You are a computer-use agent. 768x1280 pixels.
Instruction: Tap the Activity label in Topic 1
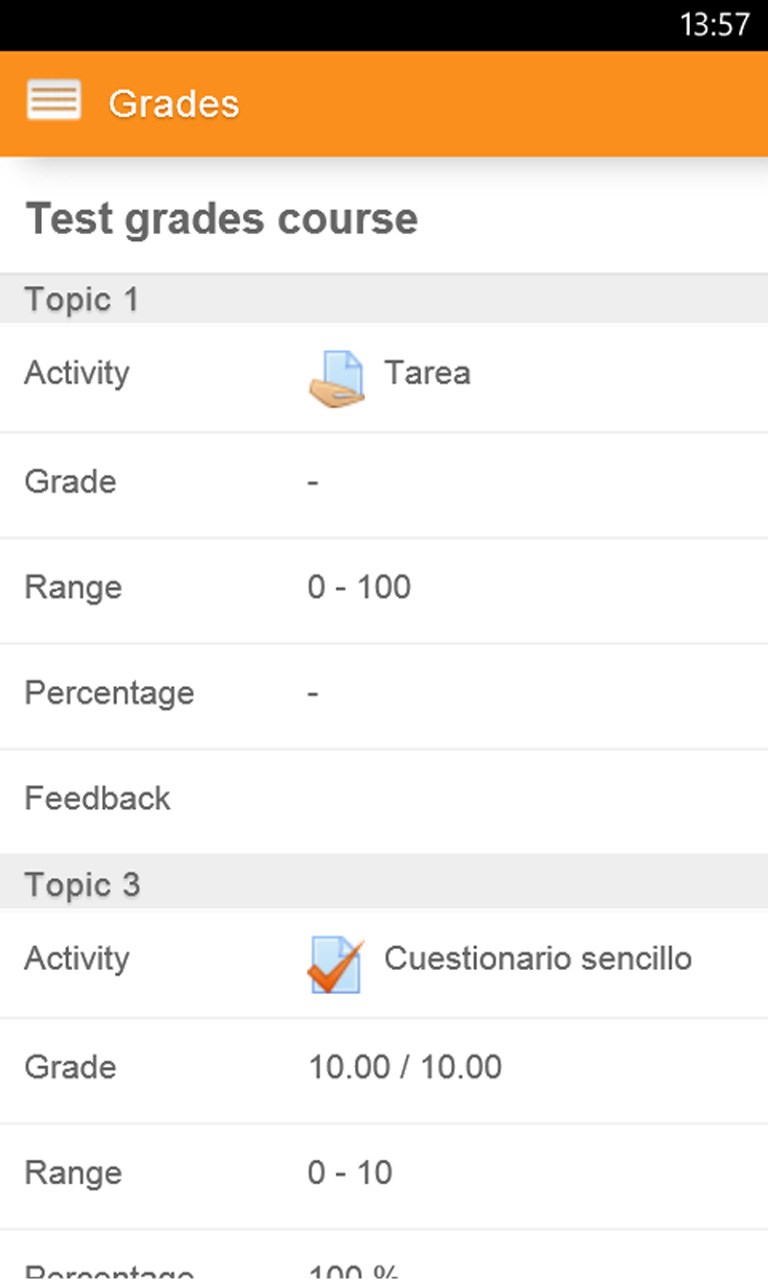[77, 374]
